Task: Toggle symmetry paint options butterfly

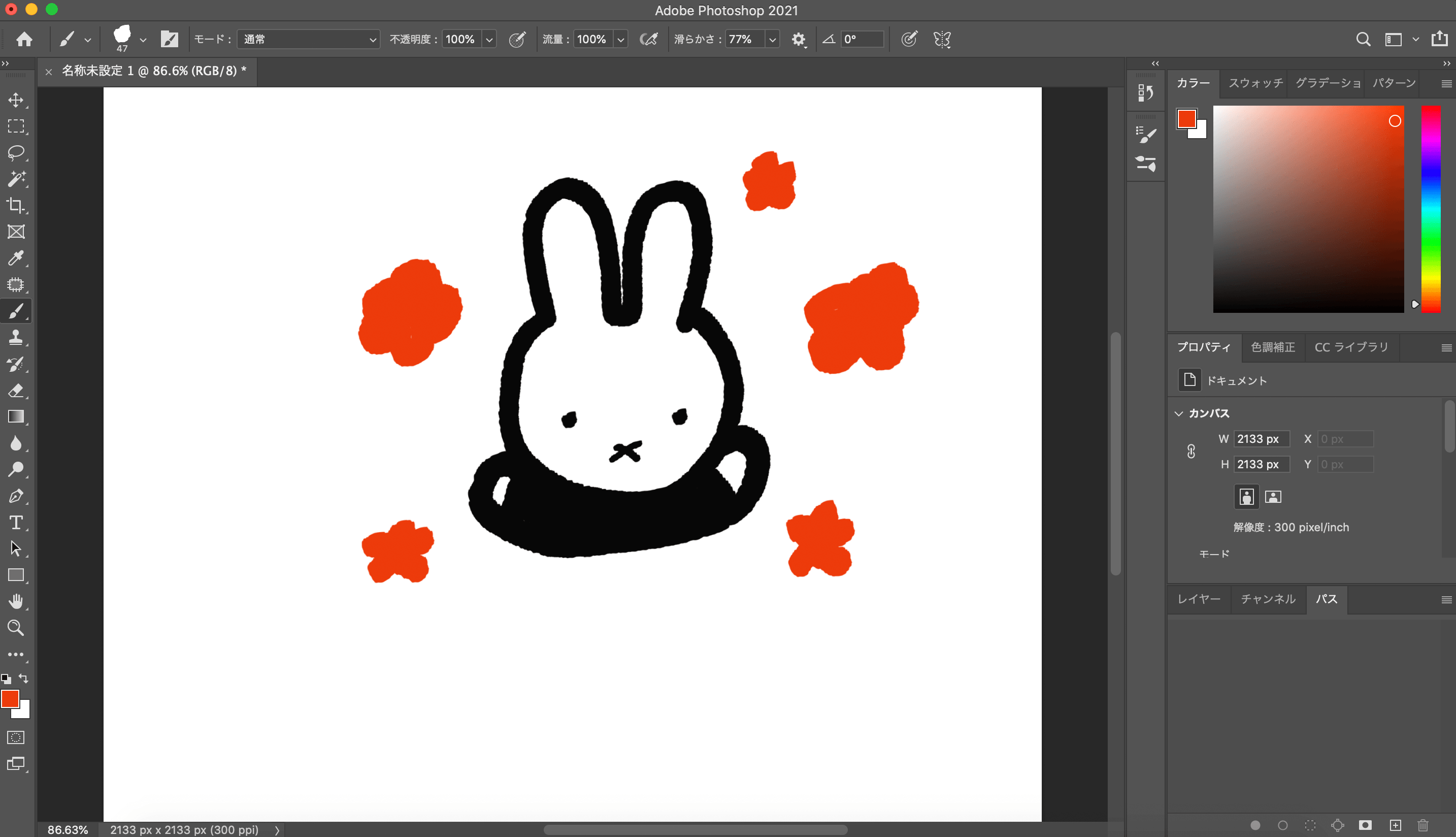Action: [x=942, y=39]
